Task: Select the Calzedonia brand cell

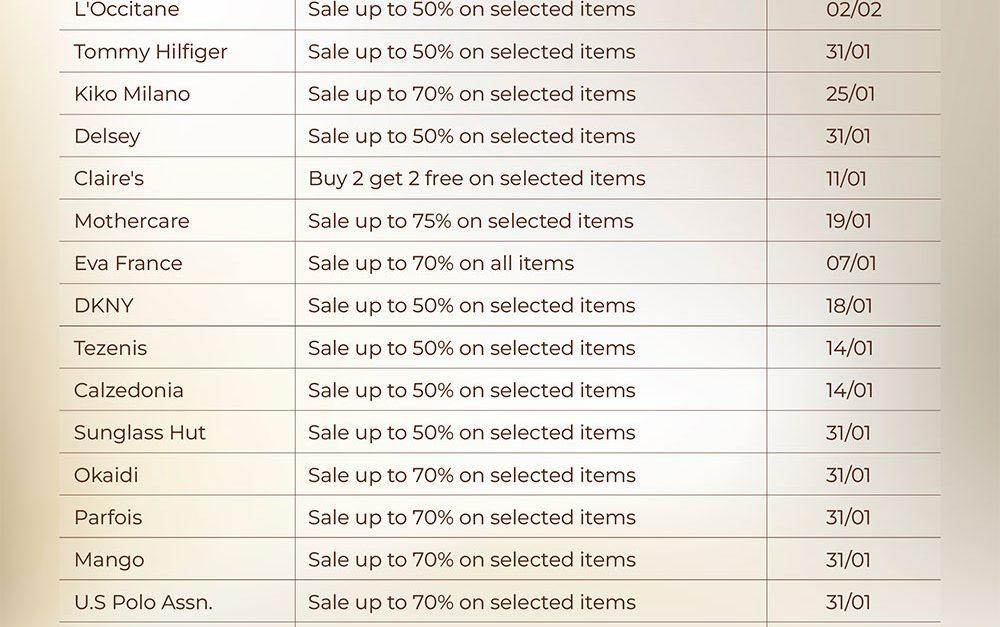Action: click(x=129, y=391)
